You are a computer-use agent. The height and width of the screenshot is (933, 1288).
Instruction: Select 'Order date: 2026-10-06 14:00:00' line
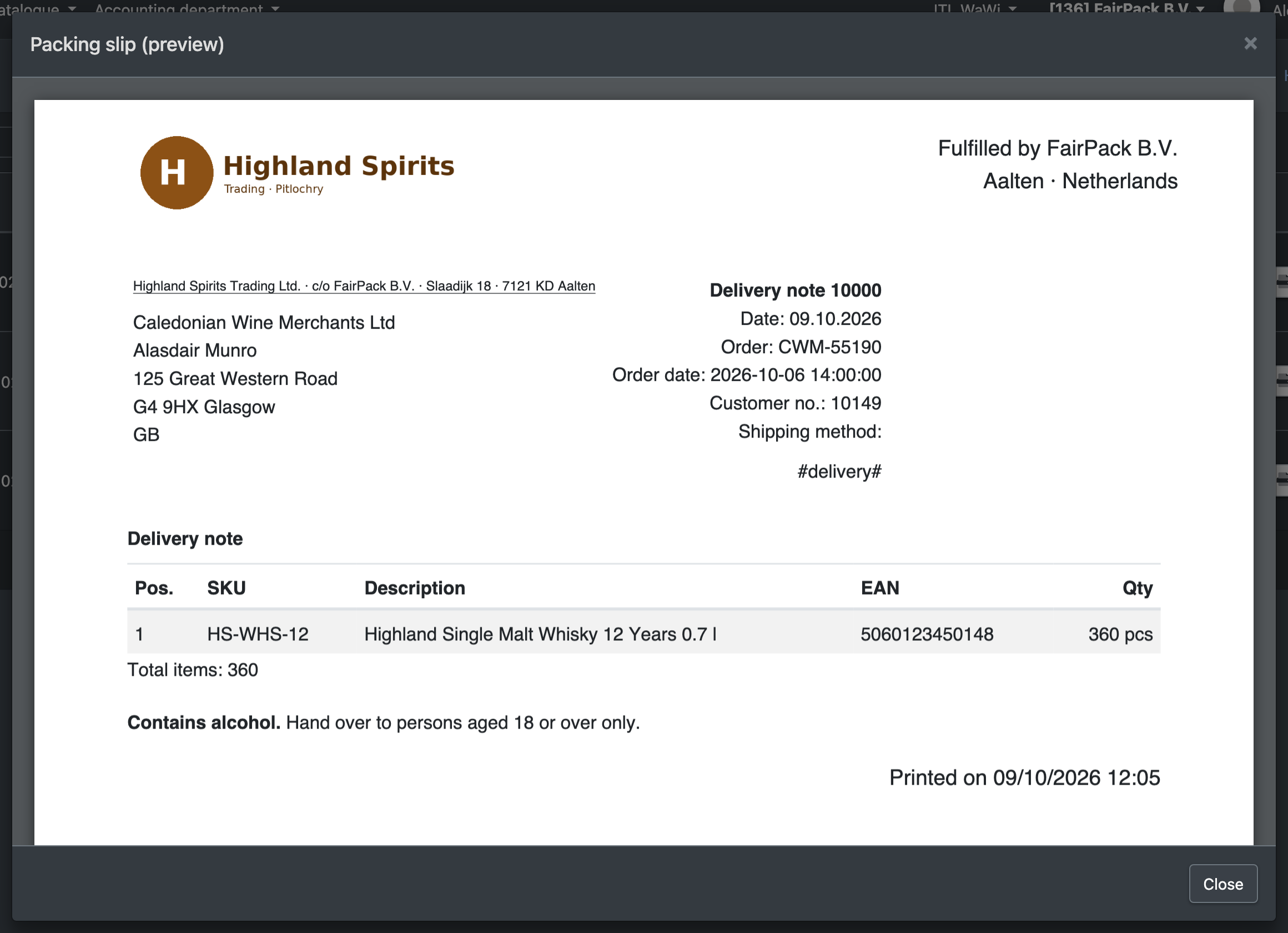(746, 375)
